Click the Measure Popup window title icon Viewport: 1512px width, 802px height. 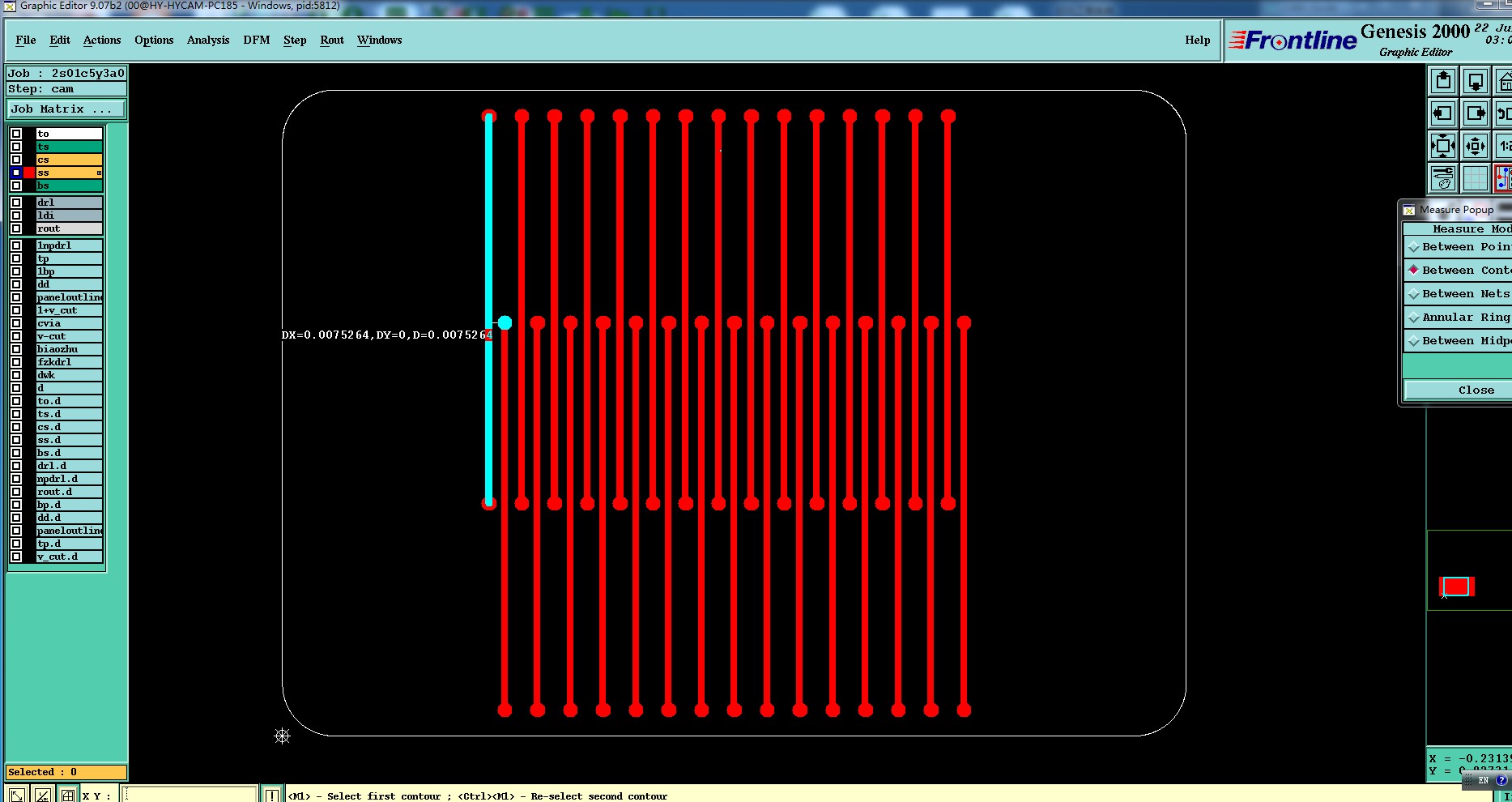point(1409,210)
